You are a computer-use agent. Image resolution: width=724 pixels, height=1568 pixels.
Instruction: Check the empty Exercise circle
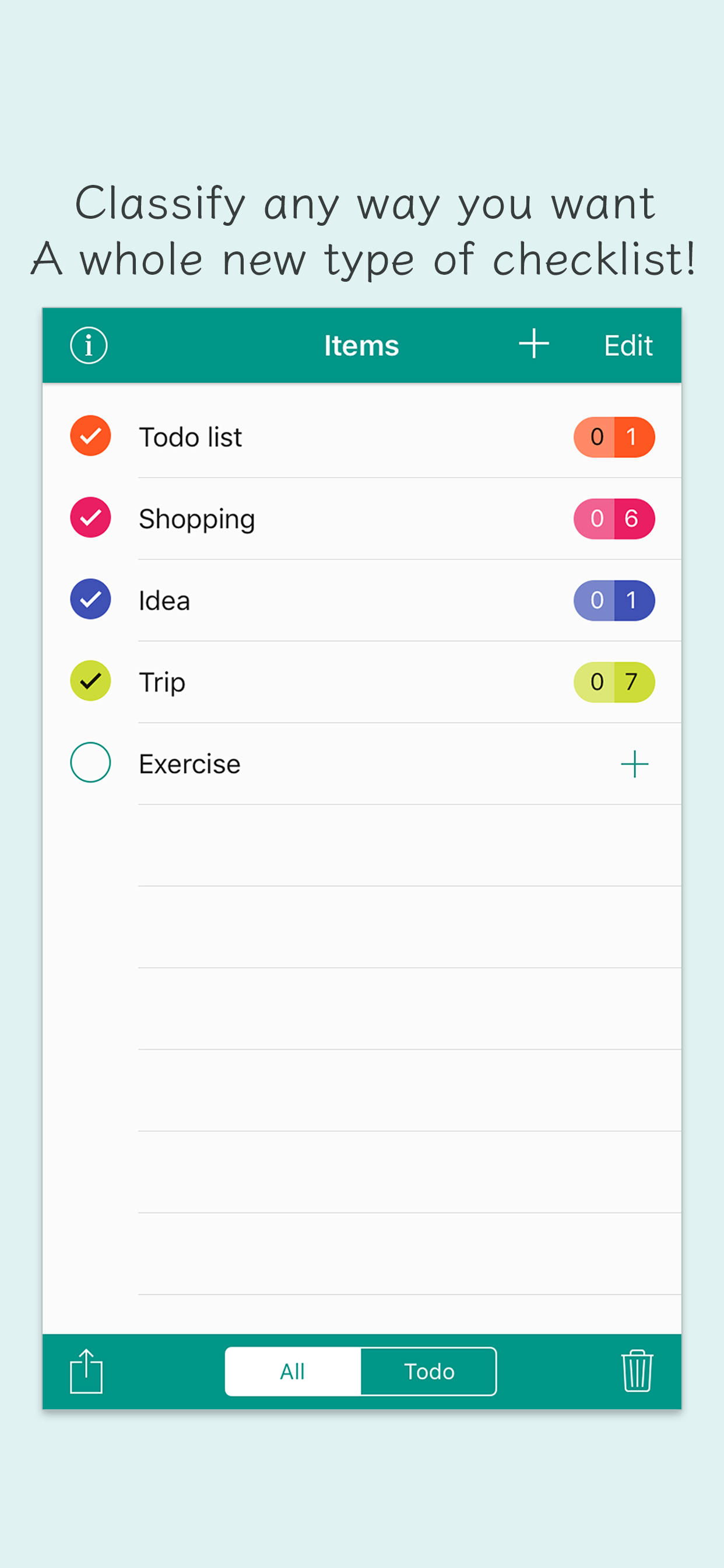tap(91, 762)
